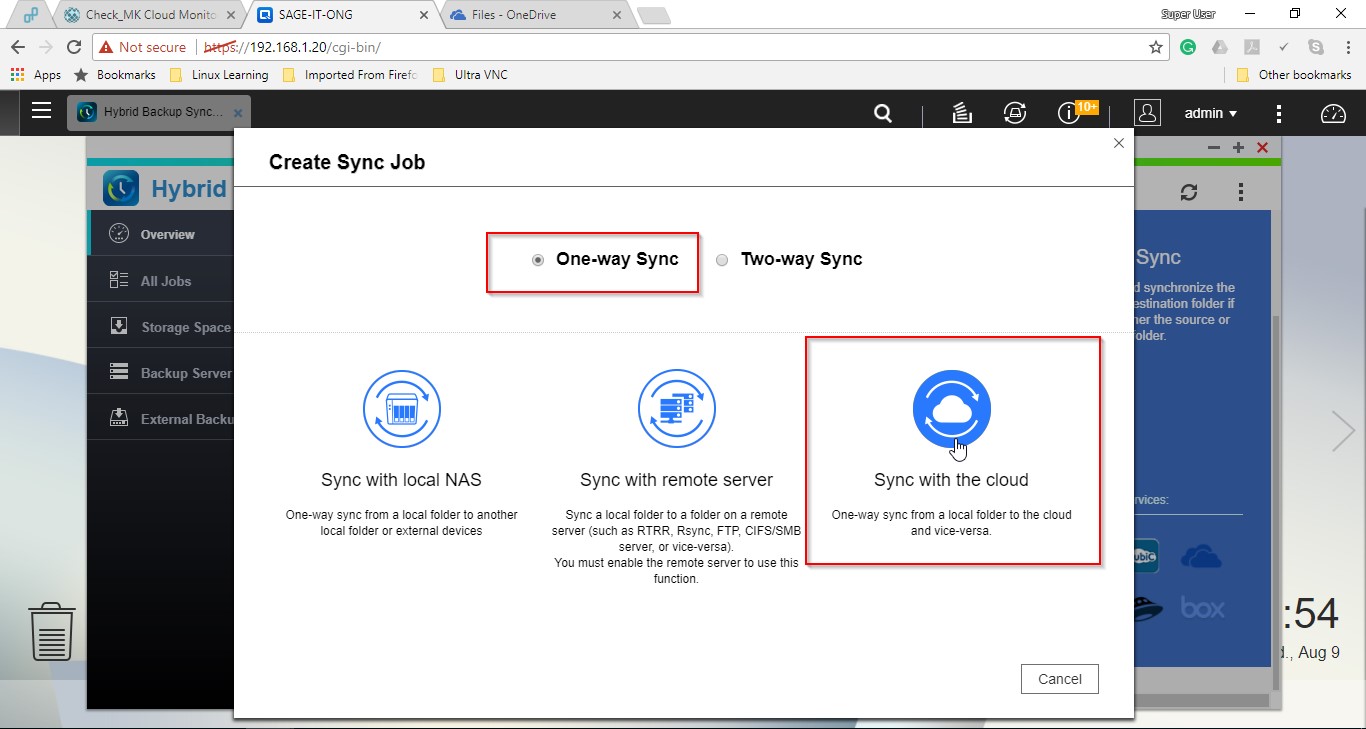Open the QTS dashboard gauge icon
Screen dimensions: 1366x729
(x=1333, y=113)
